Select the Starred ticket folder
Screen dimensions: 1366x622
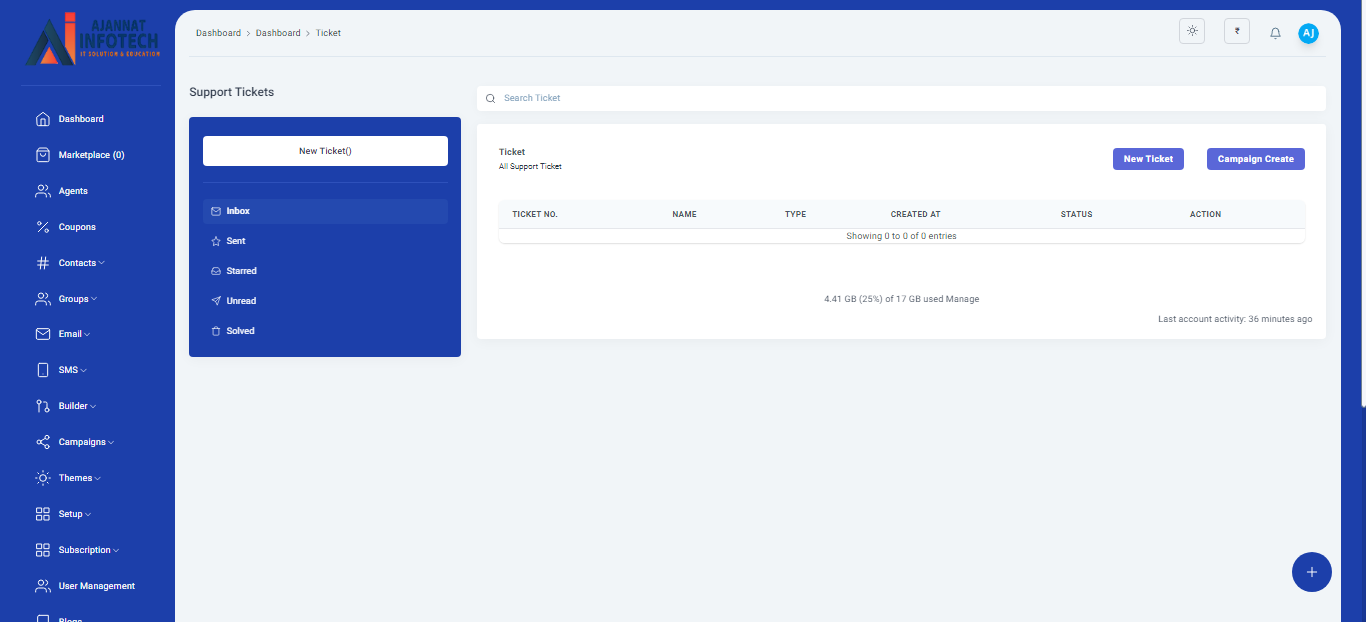tap(241, 271)
